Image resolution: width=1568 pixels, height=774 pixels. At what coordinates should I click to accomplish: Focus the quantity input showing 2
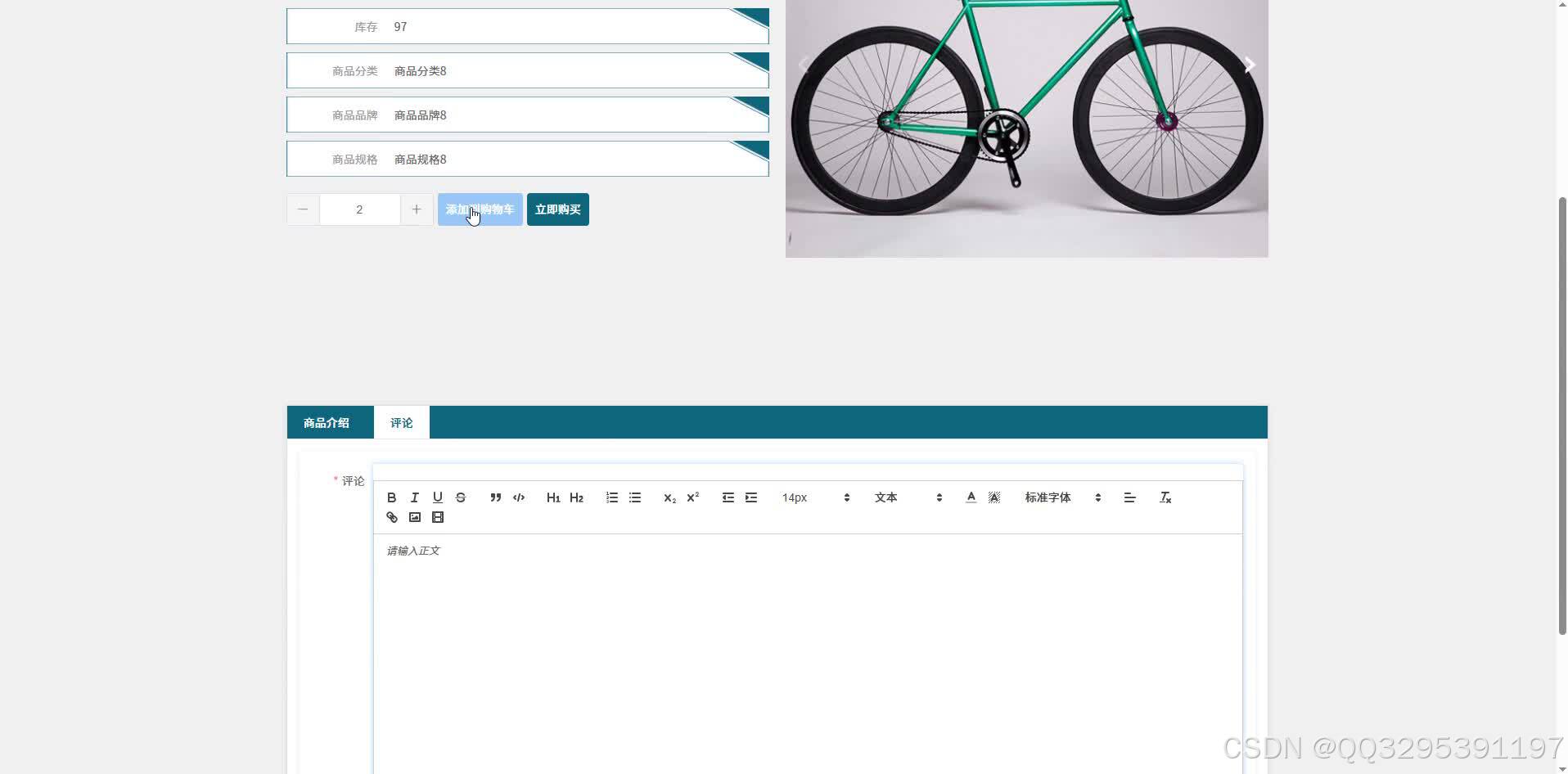click(x=359, y=209)
